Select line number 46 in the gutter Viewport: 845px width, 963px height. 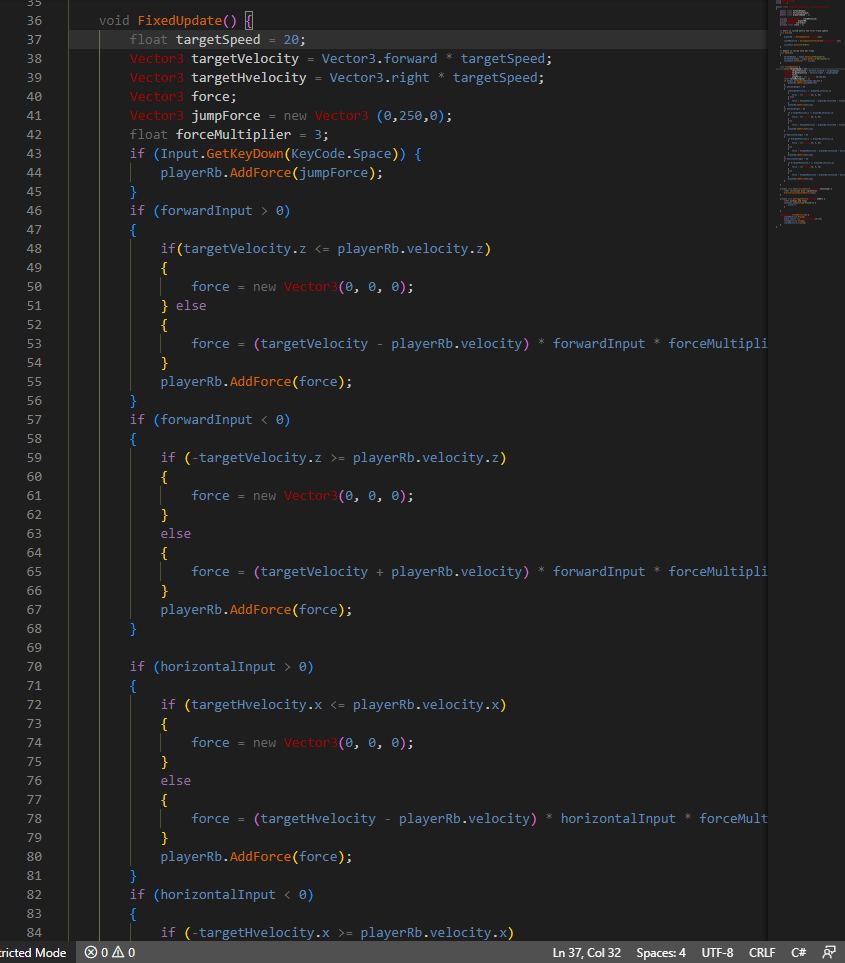coord(33,210)
